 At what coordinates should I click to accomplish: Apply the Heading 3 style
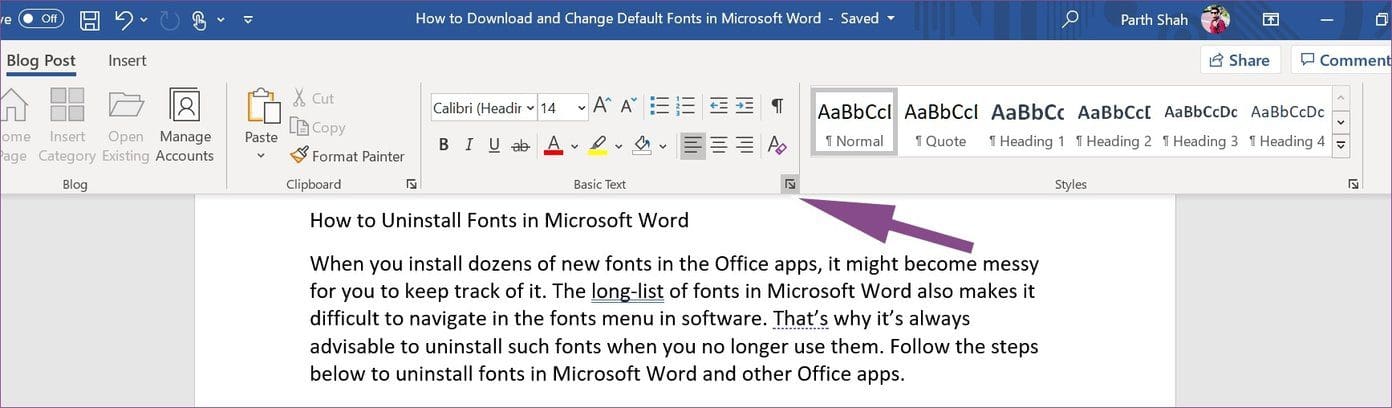click(1200, 123)
